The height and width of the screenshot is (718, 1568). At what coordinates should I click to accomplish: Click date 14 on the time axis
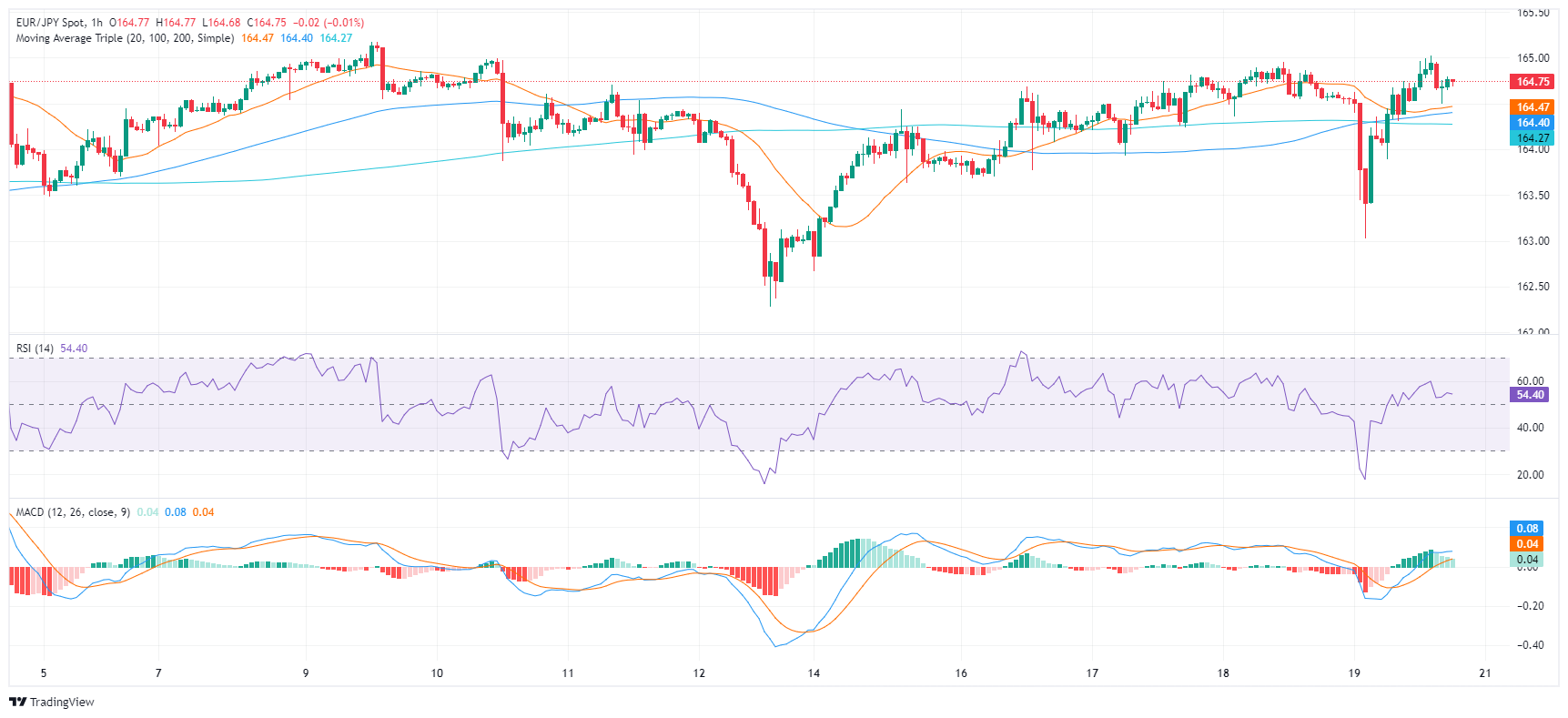click(x=814, y=673)
